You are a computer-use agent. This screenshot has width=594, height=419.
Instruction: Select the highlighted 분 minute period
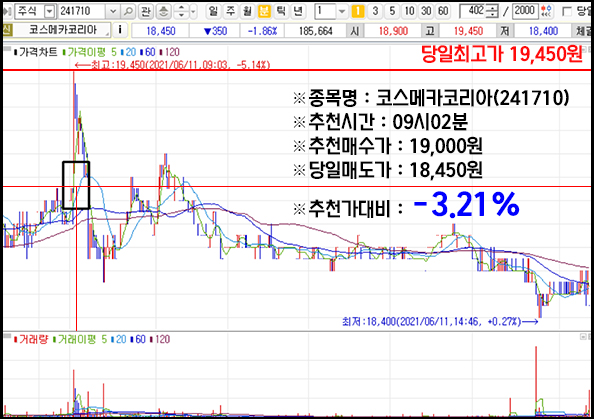click(264, 11)
